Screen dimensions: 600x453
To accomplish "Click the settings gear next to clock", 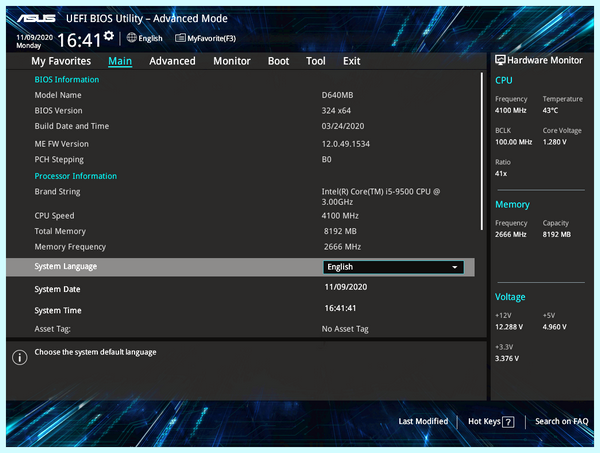I will (109, 36).
